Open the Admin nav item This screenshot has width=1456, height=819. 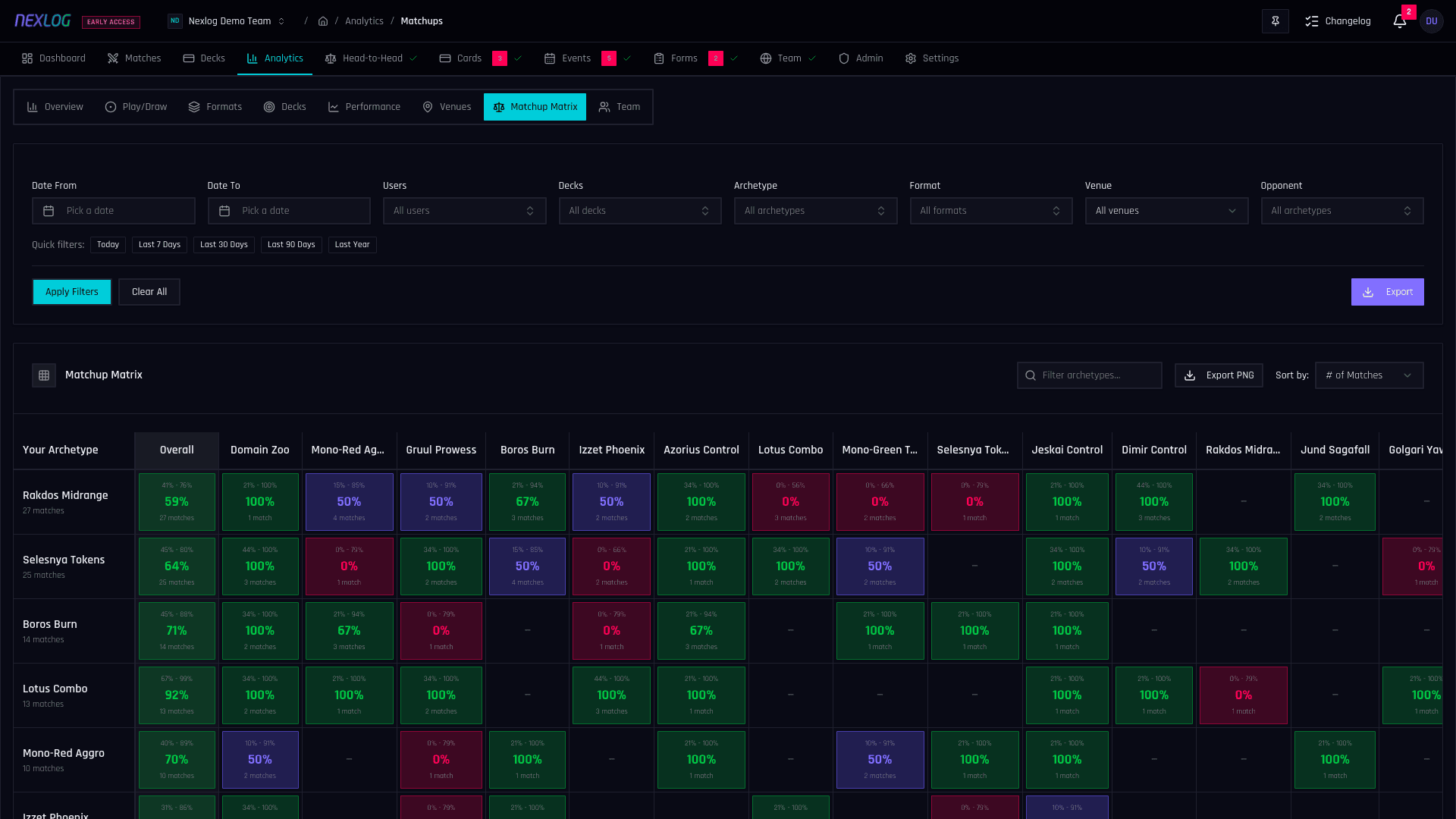pos(861,58)
